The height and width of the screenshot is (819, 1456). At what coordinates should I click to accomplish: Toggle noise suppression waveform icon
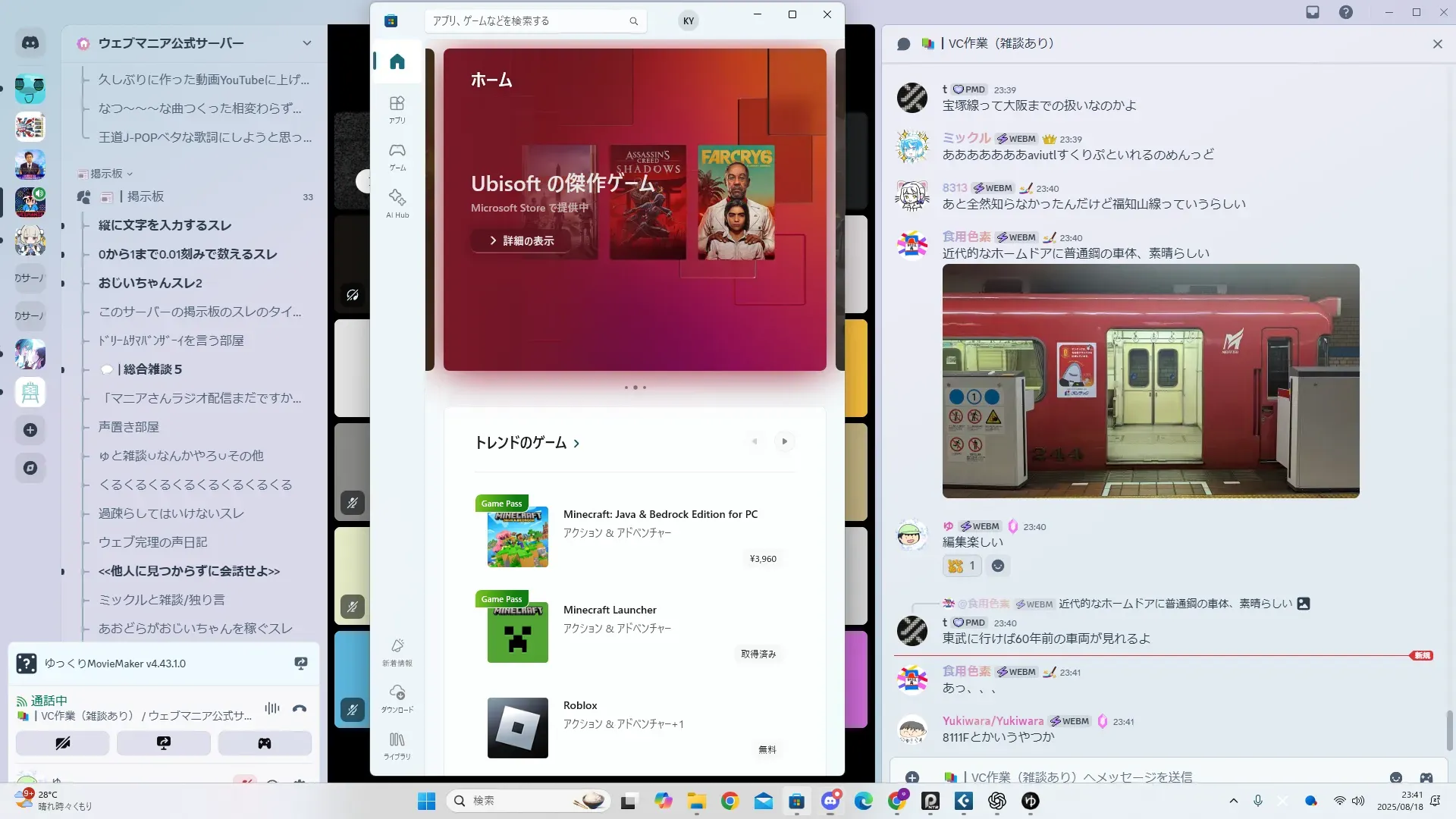click(271, 708)
